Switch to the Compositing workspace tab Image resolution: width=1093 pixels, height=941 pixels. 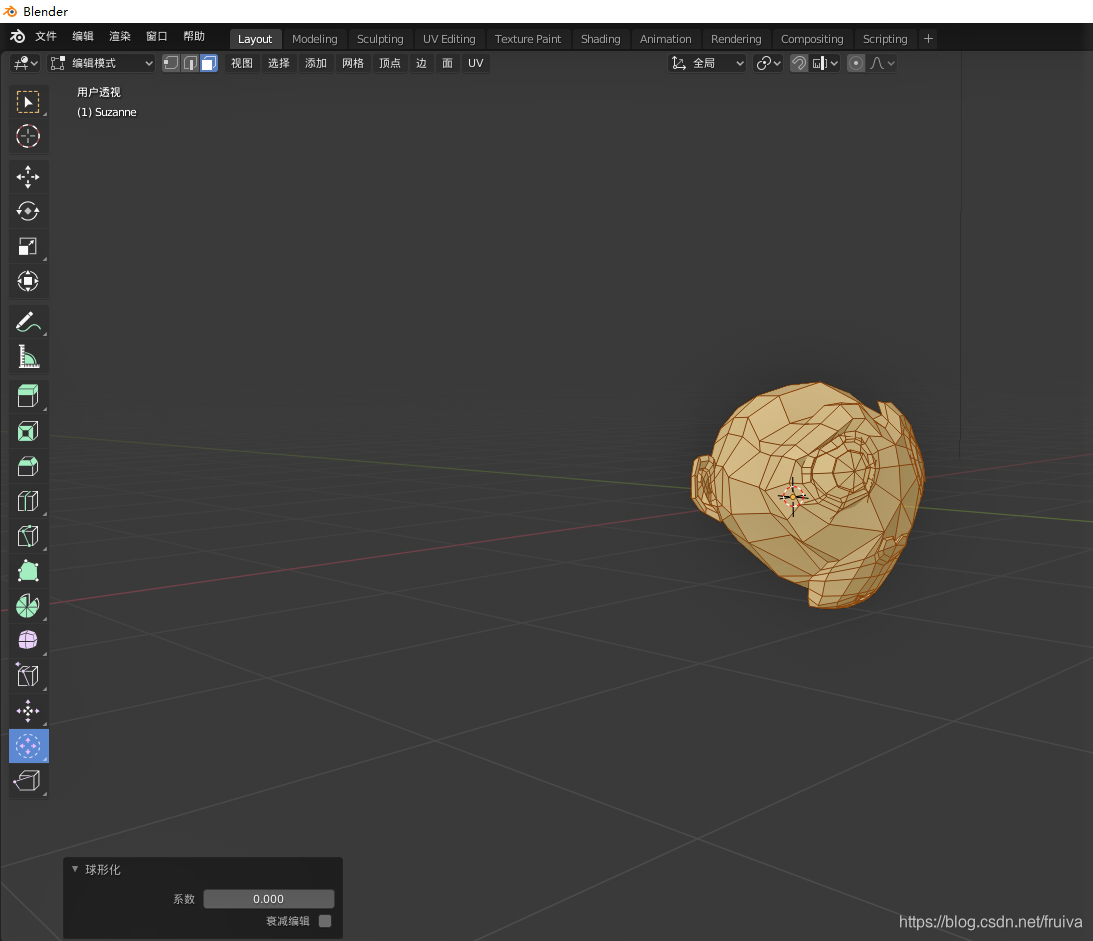(812, 39)
